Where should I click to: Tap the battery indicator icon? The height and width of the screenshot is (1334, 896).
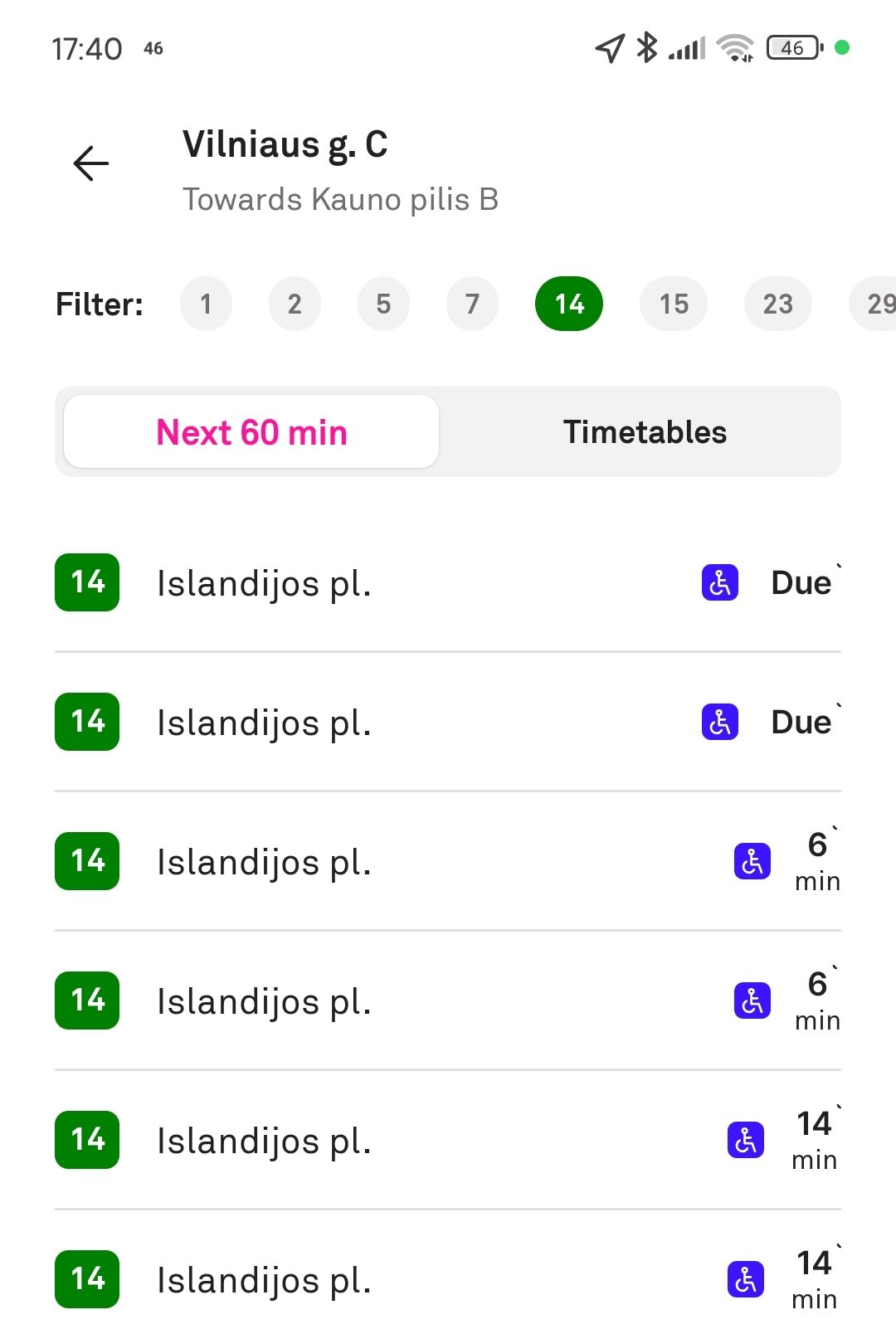794,48
